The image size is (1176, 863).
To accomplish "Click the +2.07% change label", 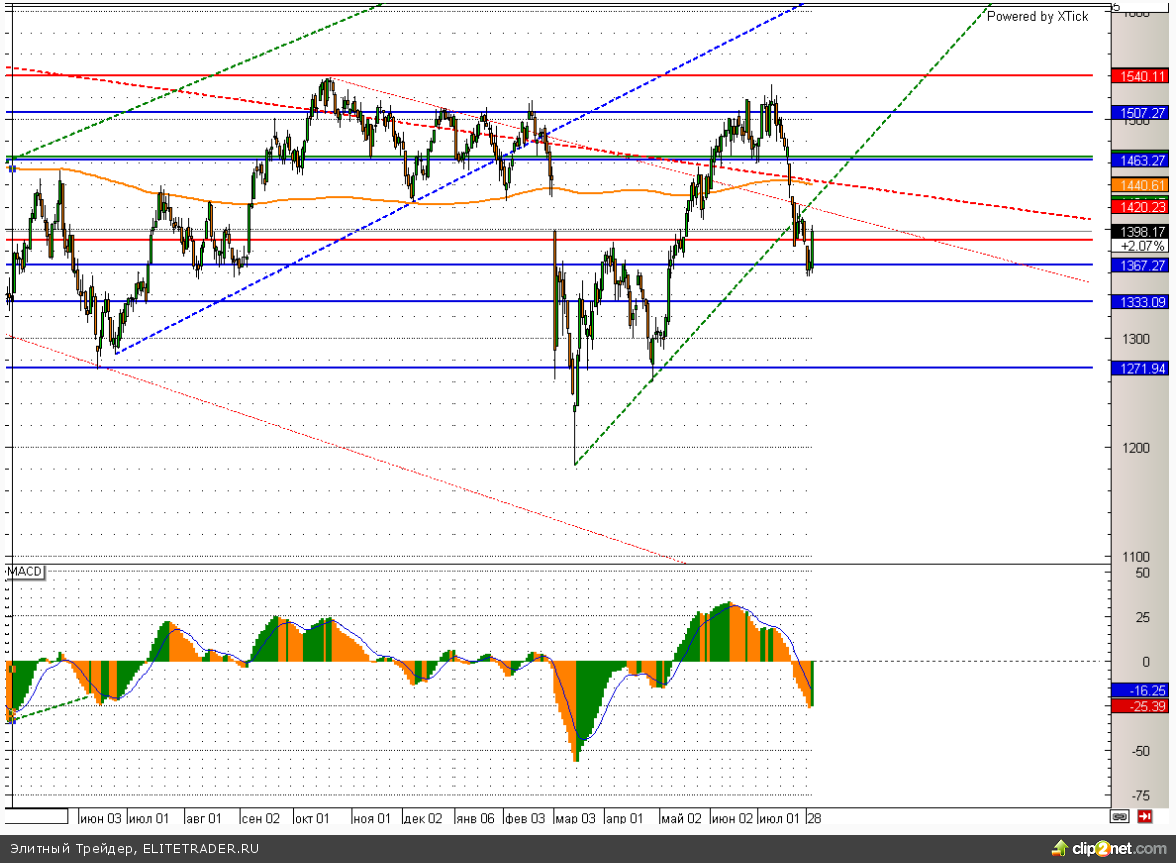I will pos(1141,246).
